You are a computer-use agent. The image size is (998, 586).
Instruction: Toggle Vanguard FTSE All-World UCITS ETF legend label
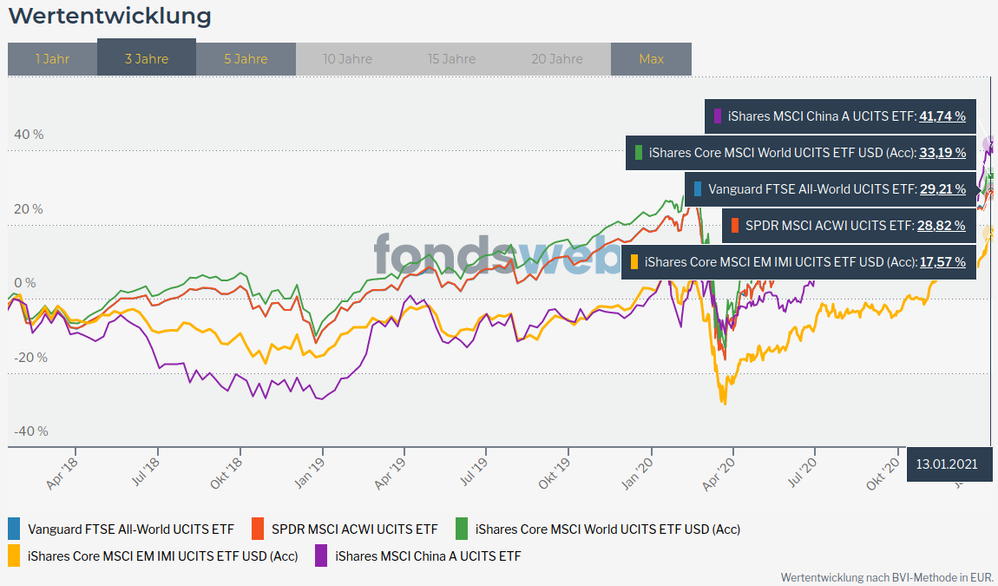(x=131, y=528)
